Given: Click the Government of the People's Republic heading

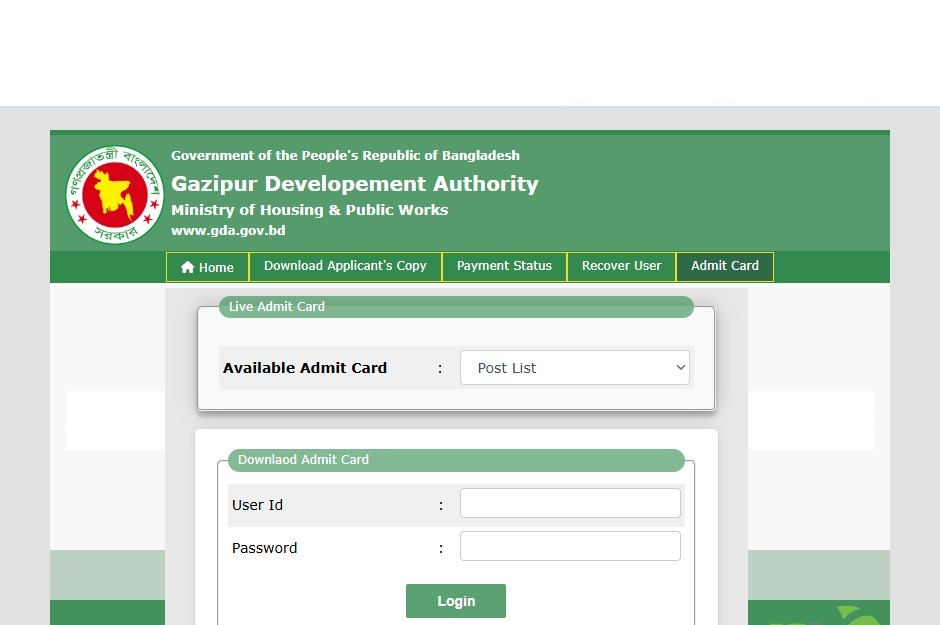Looking at the screenshot, I should point(345,156).
